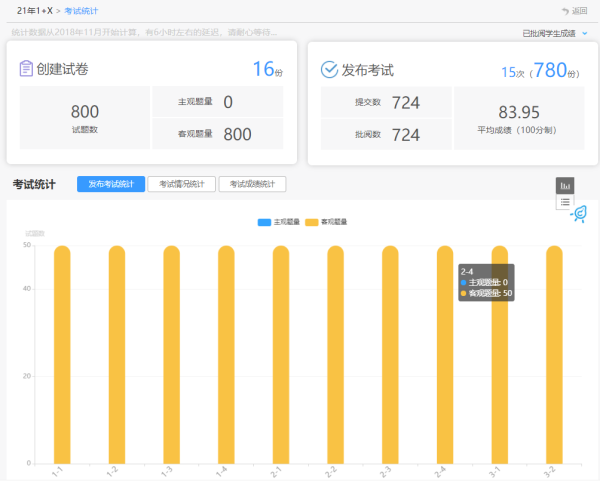Click the 考试统计 section heading
This screenshot has height=484, width=600.
(34, 184)
